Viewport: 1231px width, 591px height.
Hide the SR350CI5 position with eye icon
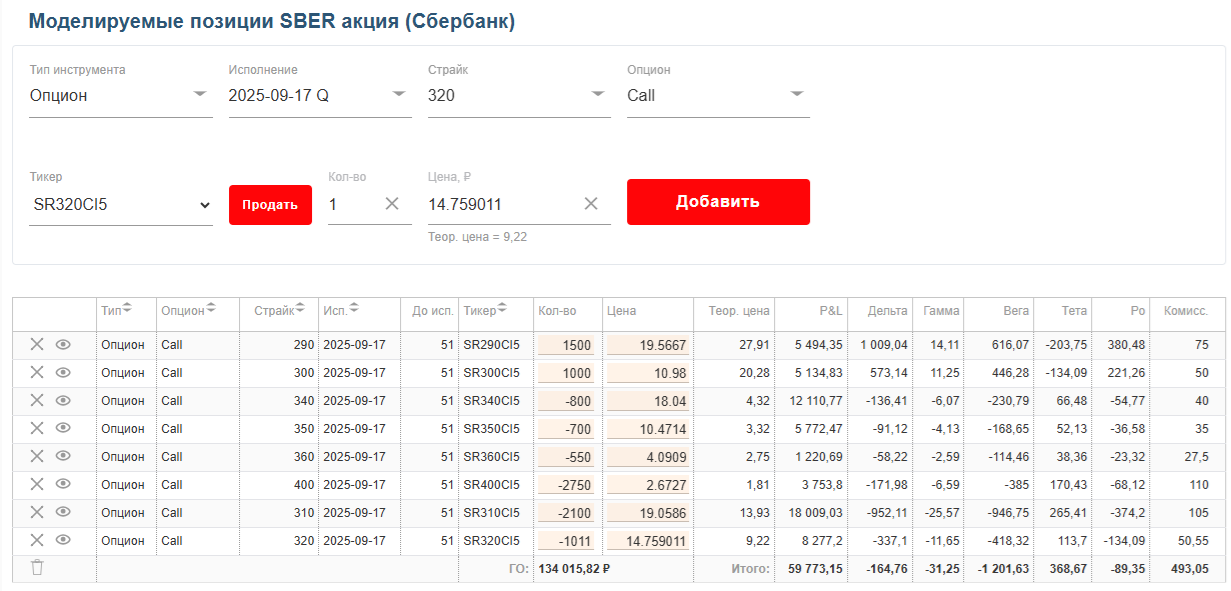pyautogui.click(x=63, y=428)
